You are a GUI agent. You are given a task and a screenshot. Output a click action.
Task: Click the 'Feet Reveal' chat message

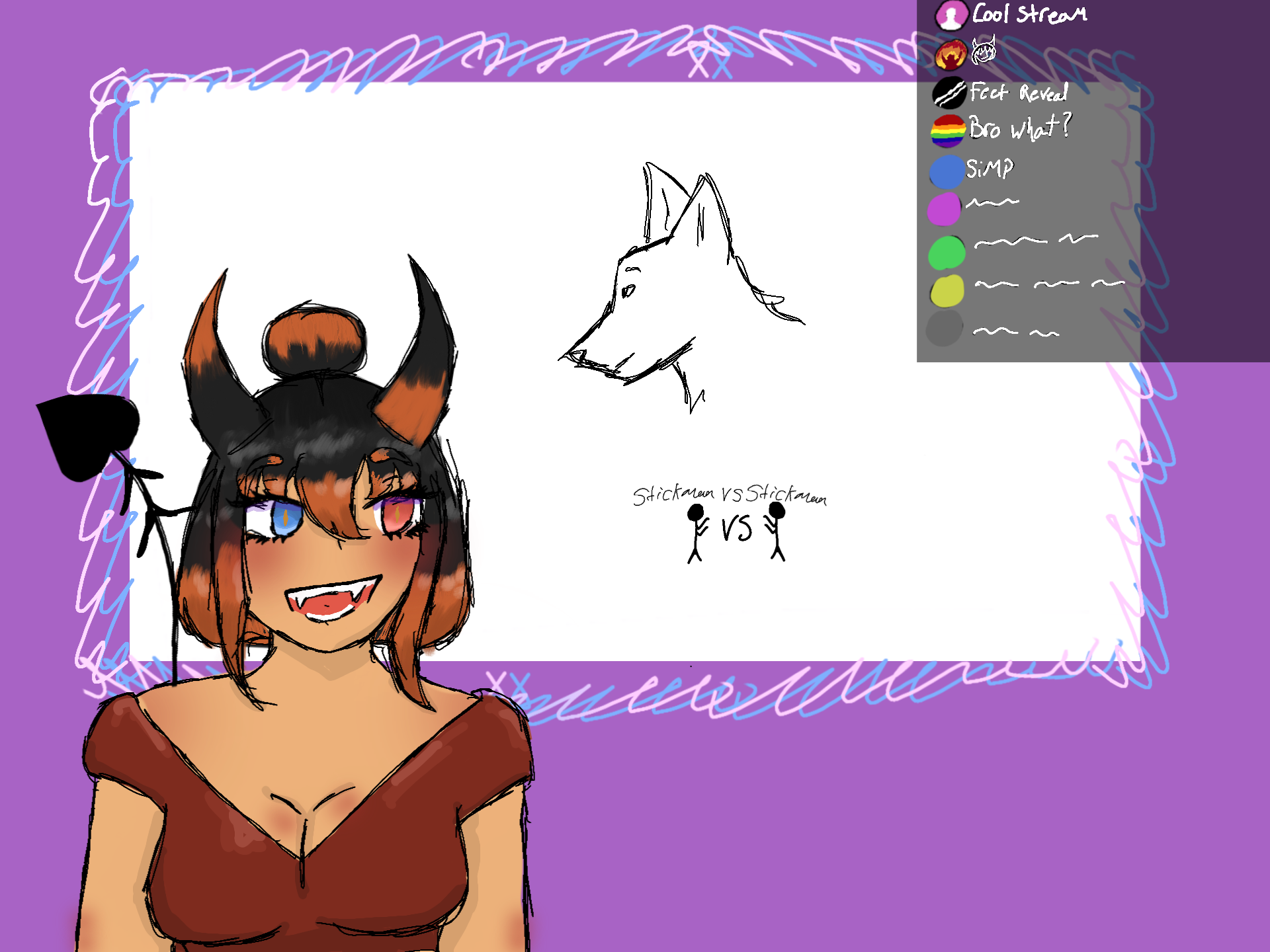[x=1019, y=93]
